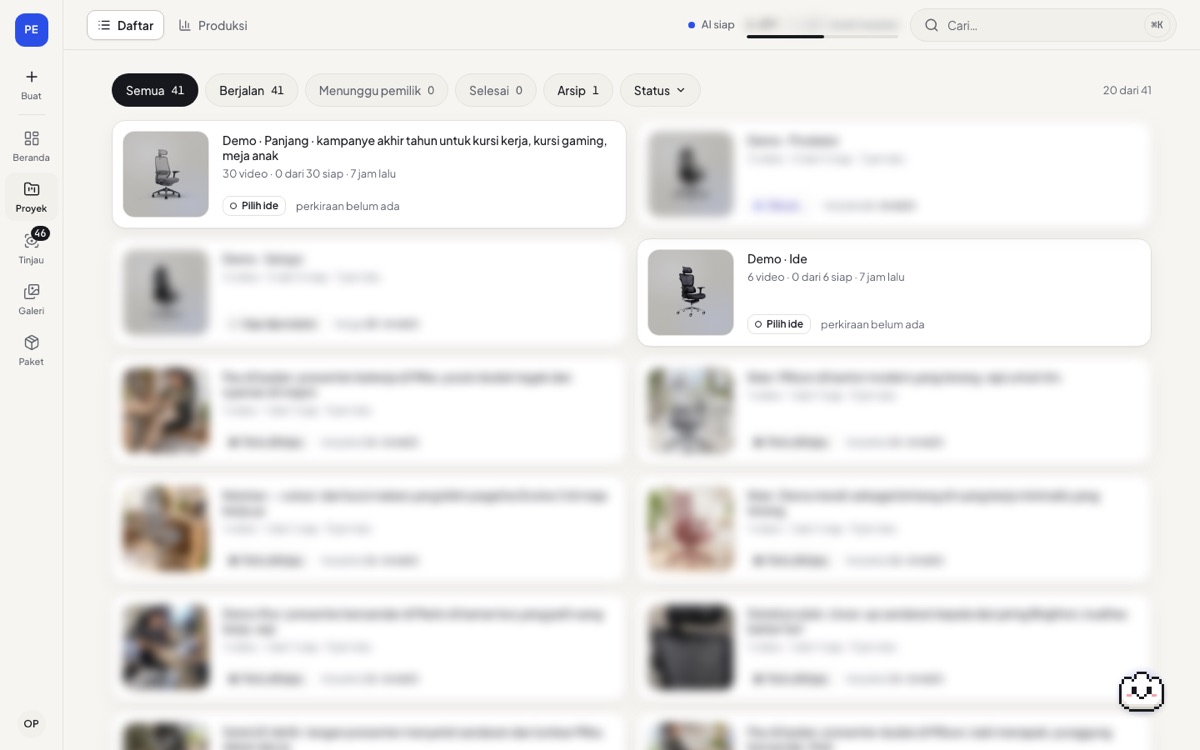The height and width of the screenshot is (750, 1200).
Task: Click "perkiraan belum ada" on Demo · Ide card
Action: [872, 325]
